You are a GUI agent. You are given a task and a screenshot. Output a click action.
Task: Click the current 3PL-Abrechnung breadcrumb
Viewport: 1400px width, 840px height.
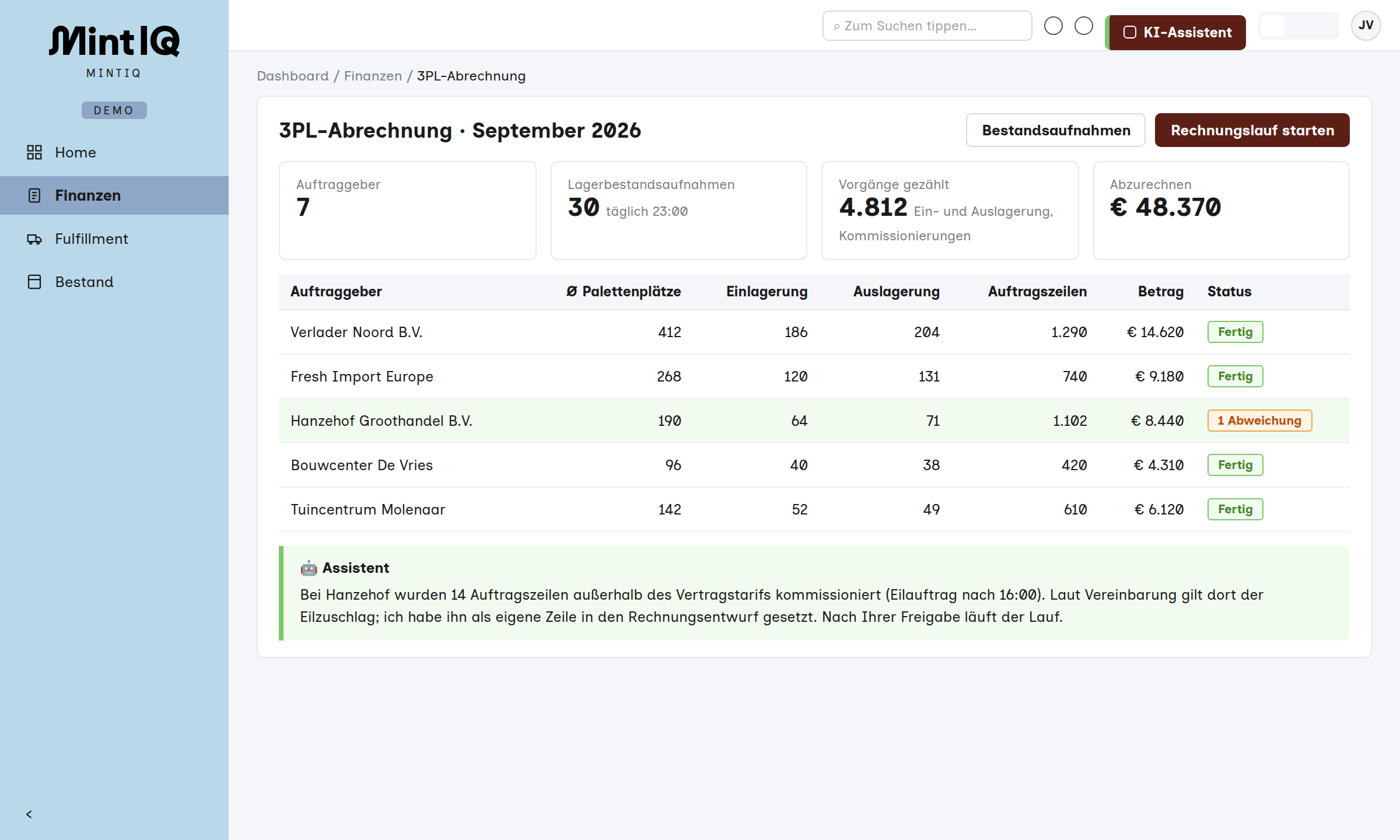click(471, 76)
